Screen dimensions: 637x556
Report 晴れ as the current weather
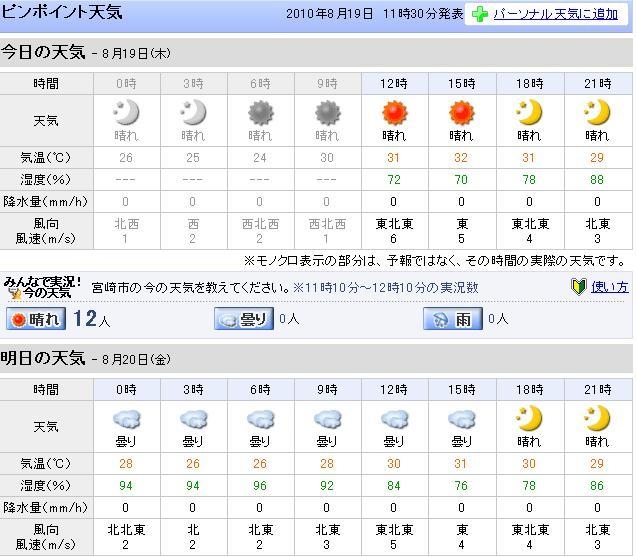36,319
